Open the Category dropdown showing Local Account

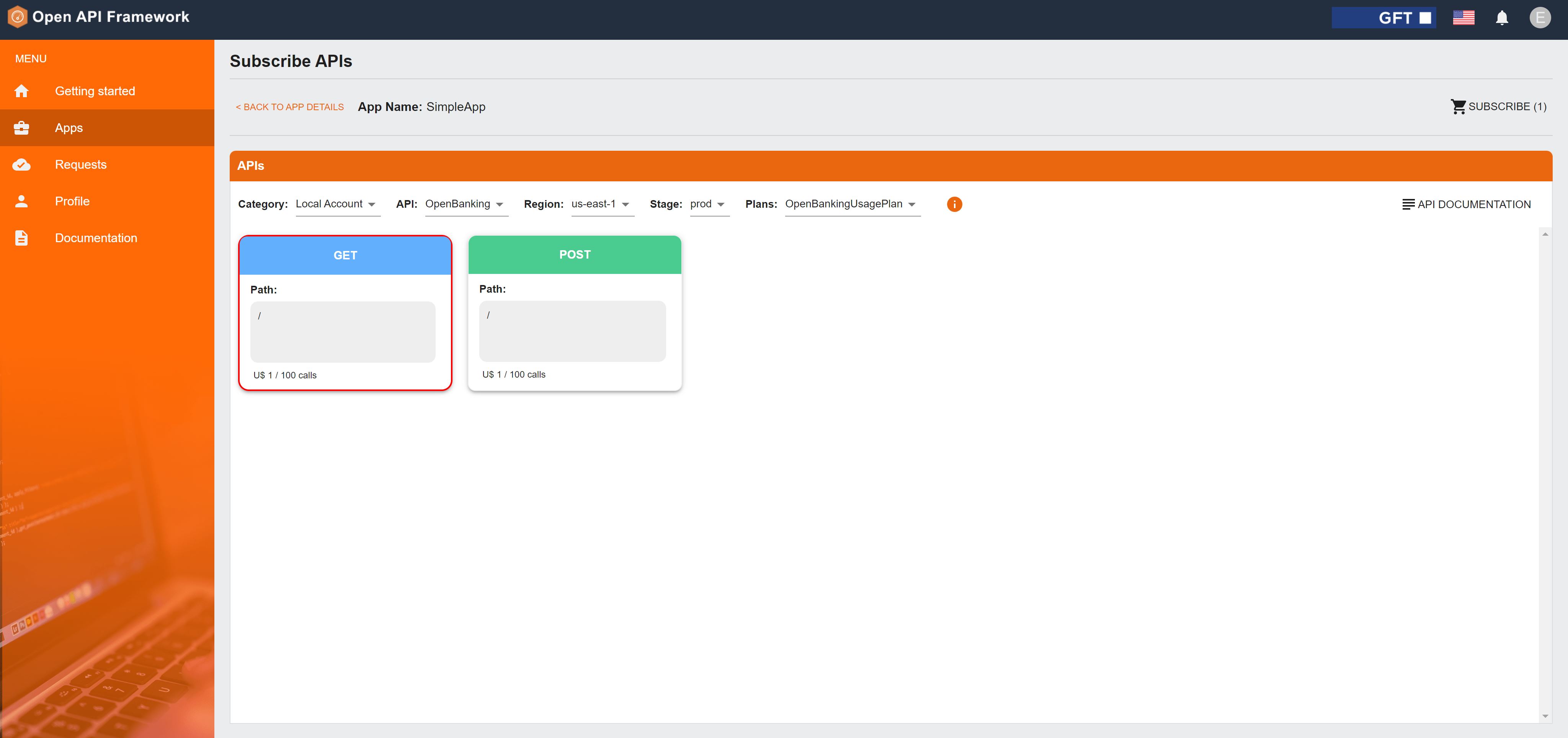[336, 204]
